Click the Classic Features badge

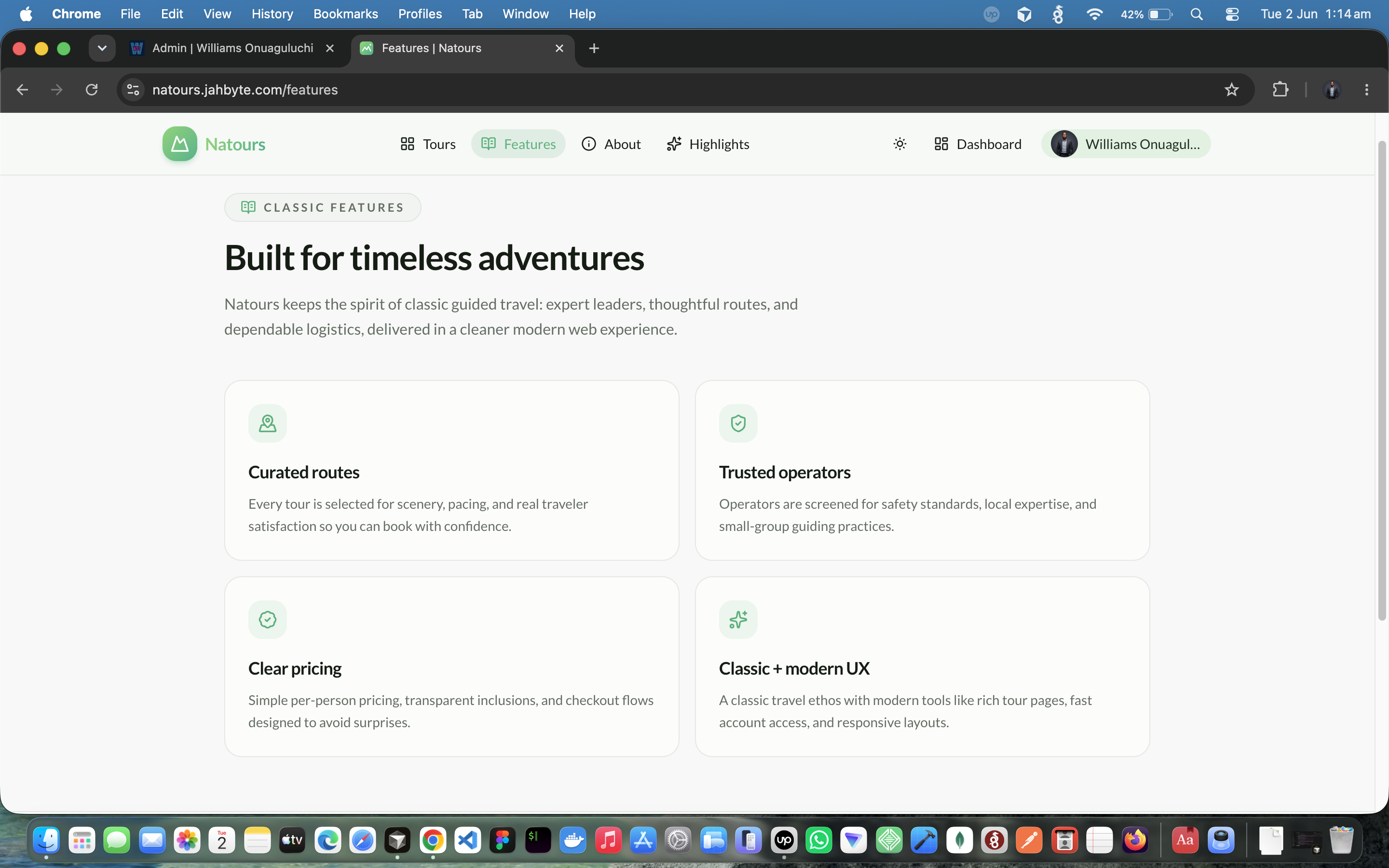pos(323,207)
